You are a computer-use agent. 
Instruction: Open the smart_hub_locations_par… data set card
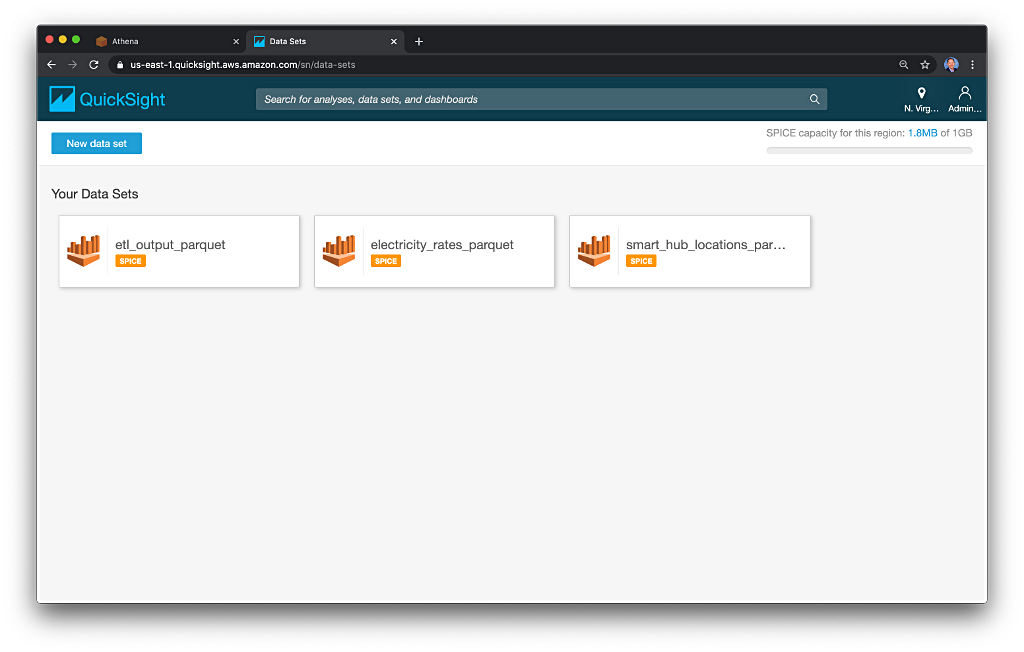690,252
